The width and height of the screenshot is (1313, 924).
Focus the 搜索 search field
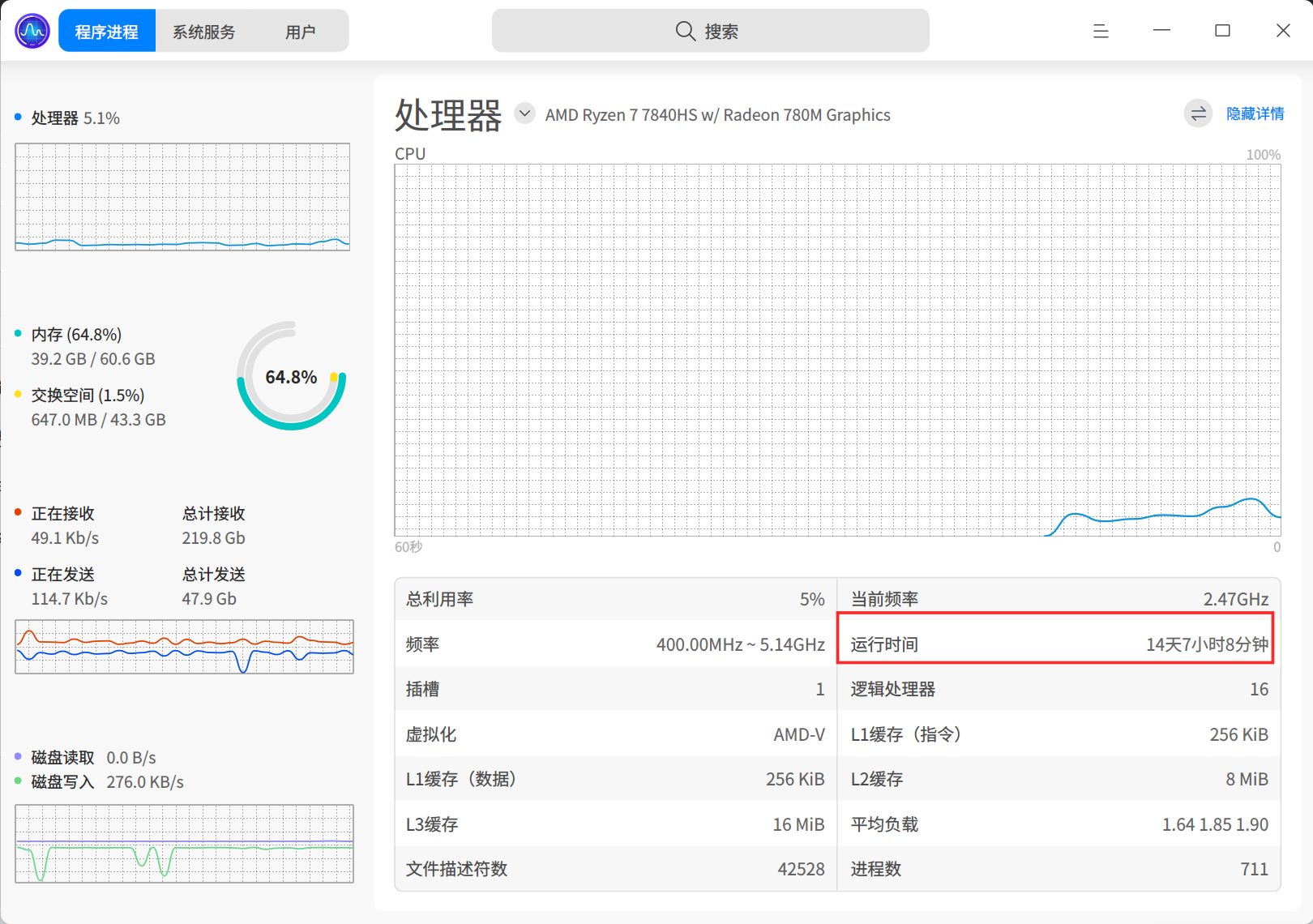[711, 31]
